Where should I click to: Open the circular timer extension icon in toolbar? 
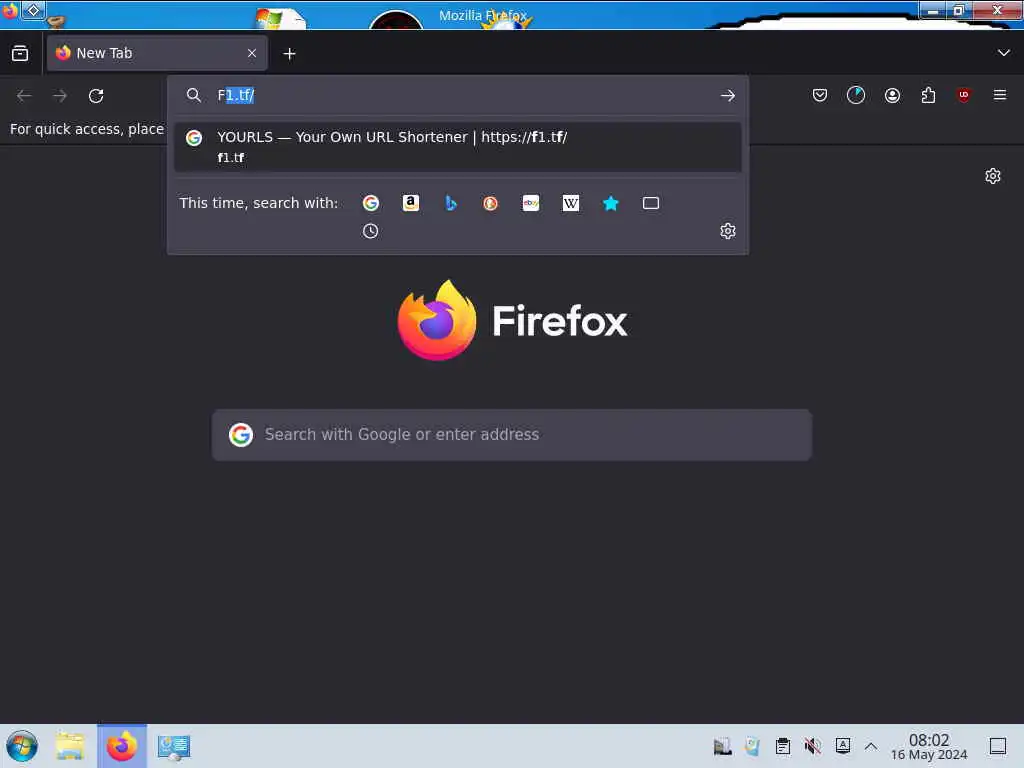click(856, 95)
